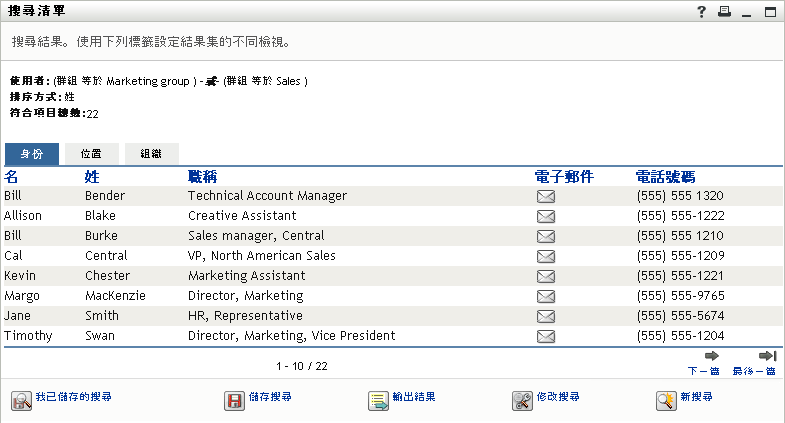
Task: Click the 電子郵件 column header
Action: click(x=564, y=176)
